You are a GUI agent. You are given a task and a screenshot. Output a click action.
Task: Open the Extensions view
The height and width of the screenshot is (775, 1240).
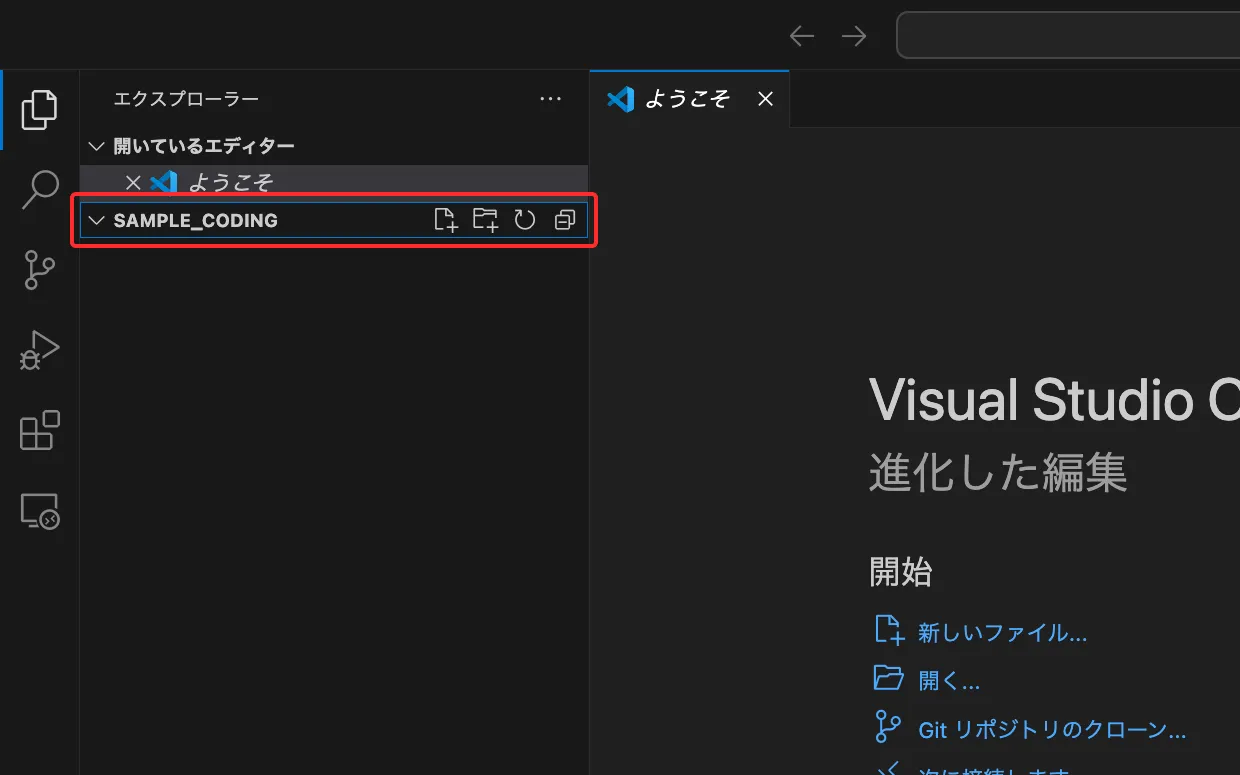pos(39,430)
